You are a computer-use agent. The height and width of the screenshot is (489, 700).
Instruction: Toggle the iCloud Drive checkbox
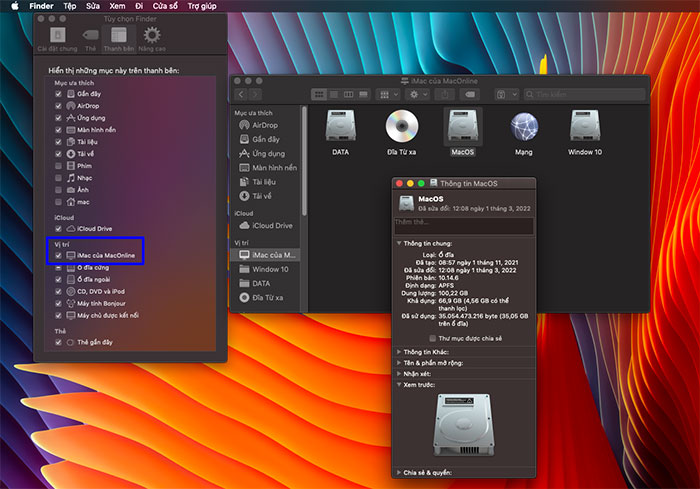(x=58, y=229)
